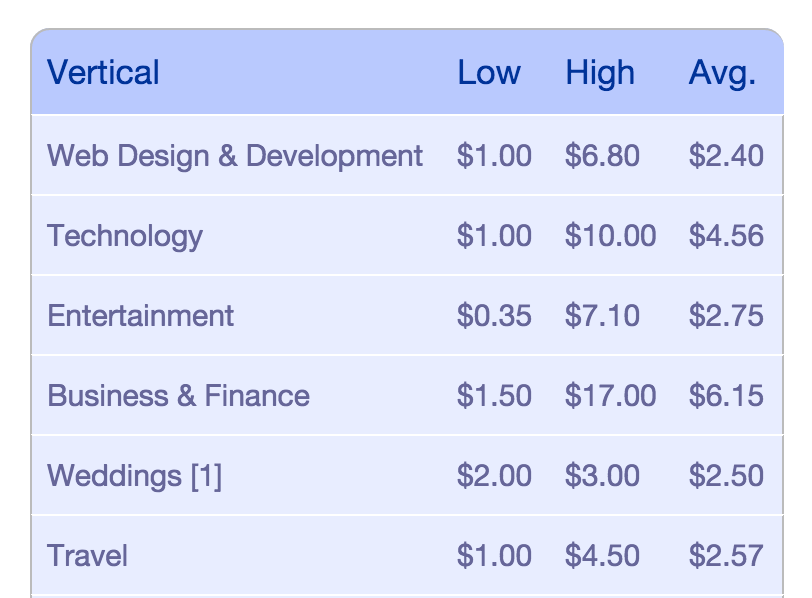Screen dimensions: 812x598
Task: Select the Entertainment row label
Action: (x=140, y=315)
